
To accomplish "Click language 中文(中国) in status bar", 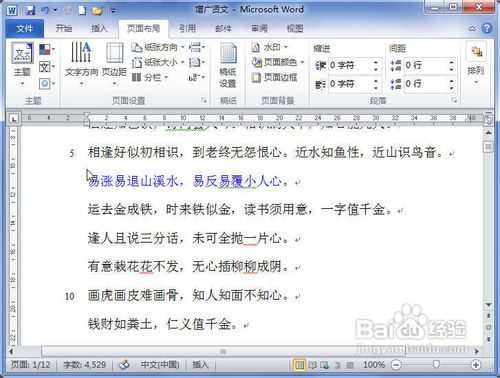I will pos(160,365).
